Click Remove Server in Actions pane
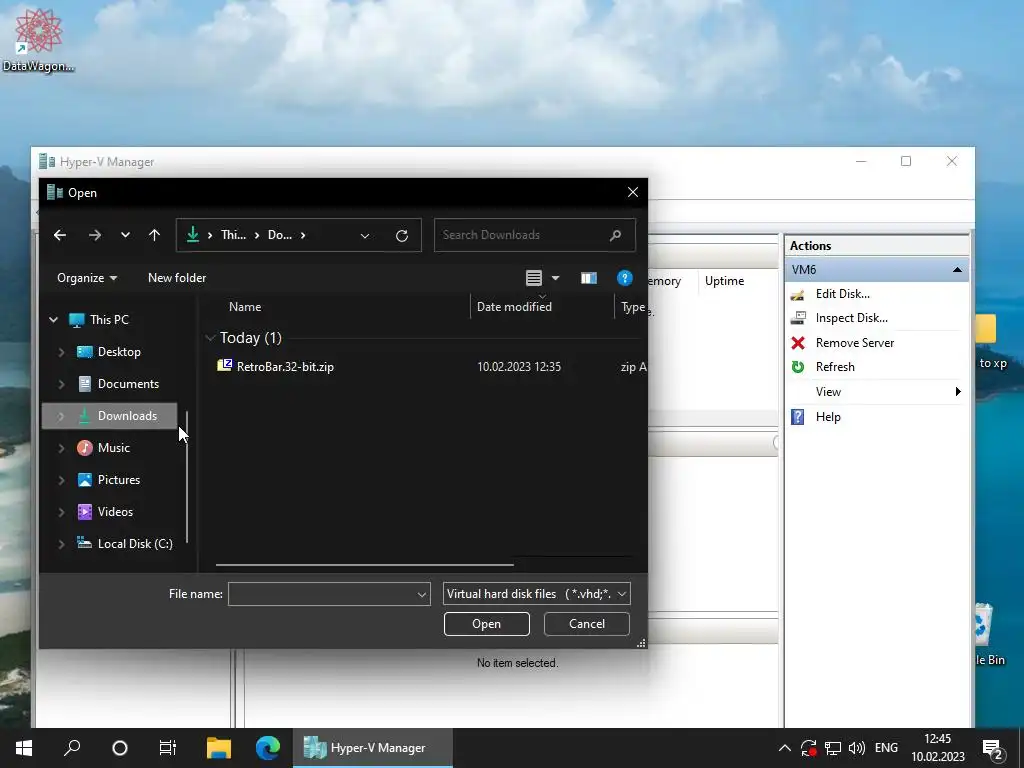Viewport: 1024px width, 768px height. coord(854,343)
